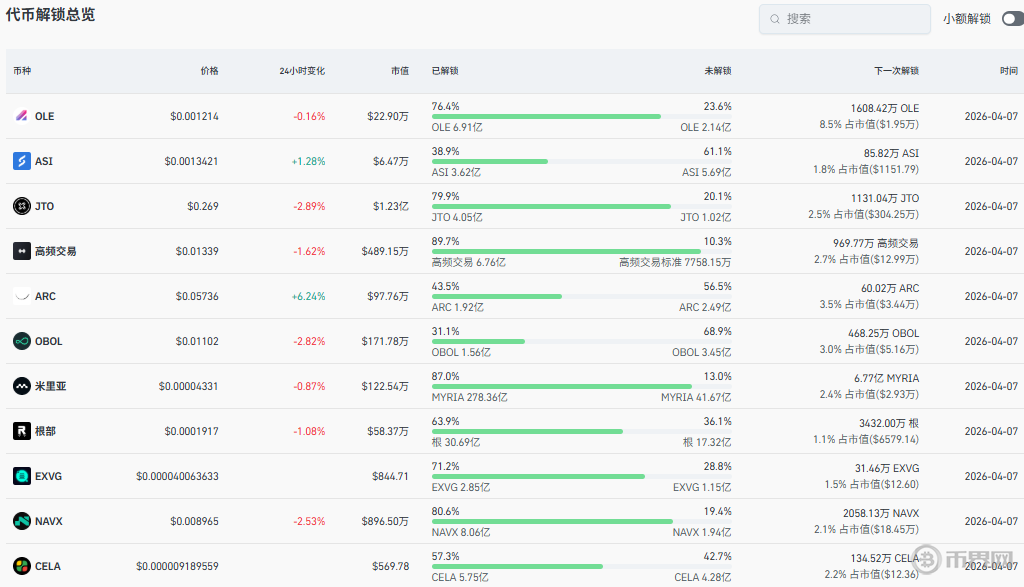Sort by 市值 column header
The height and width of the screenshot is (587, 1024).
[400, 71]
